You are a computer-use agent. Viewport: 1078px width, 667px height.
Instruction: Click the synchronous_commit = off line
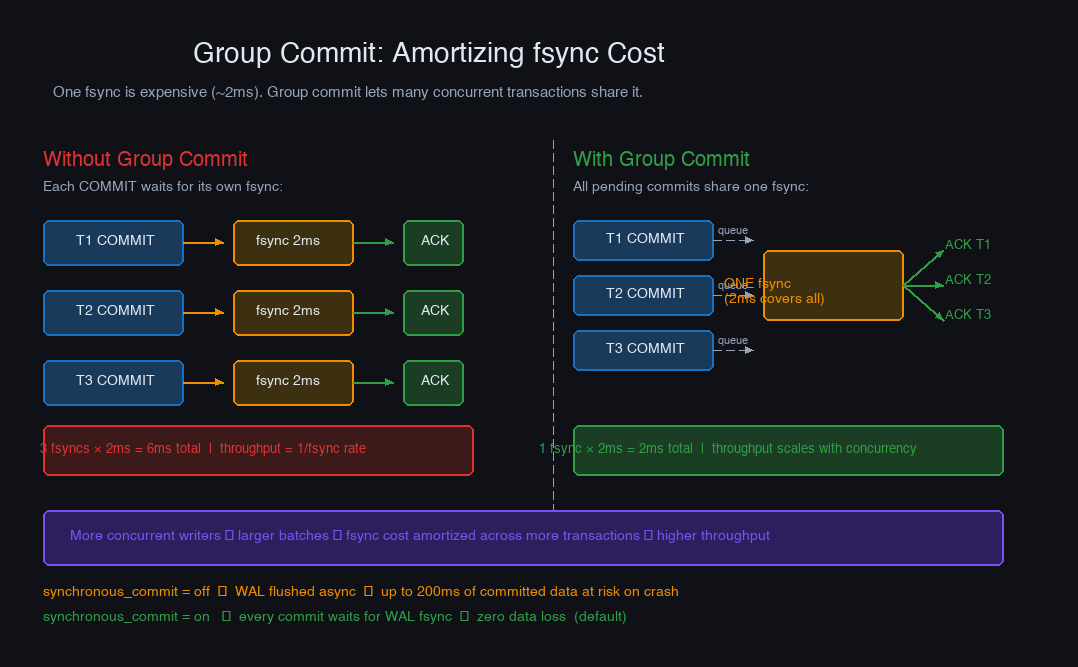tap(360, 592)
